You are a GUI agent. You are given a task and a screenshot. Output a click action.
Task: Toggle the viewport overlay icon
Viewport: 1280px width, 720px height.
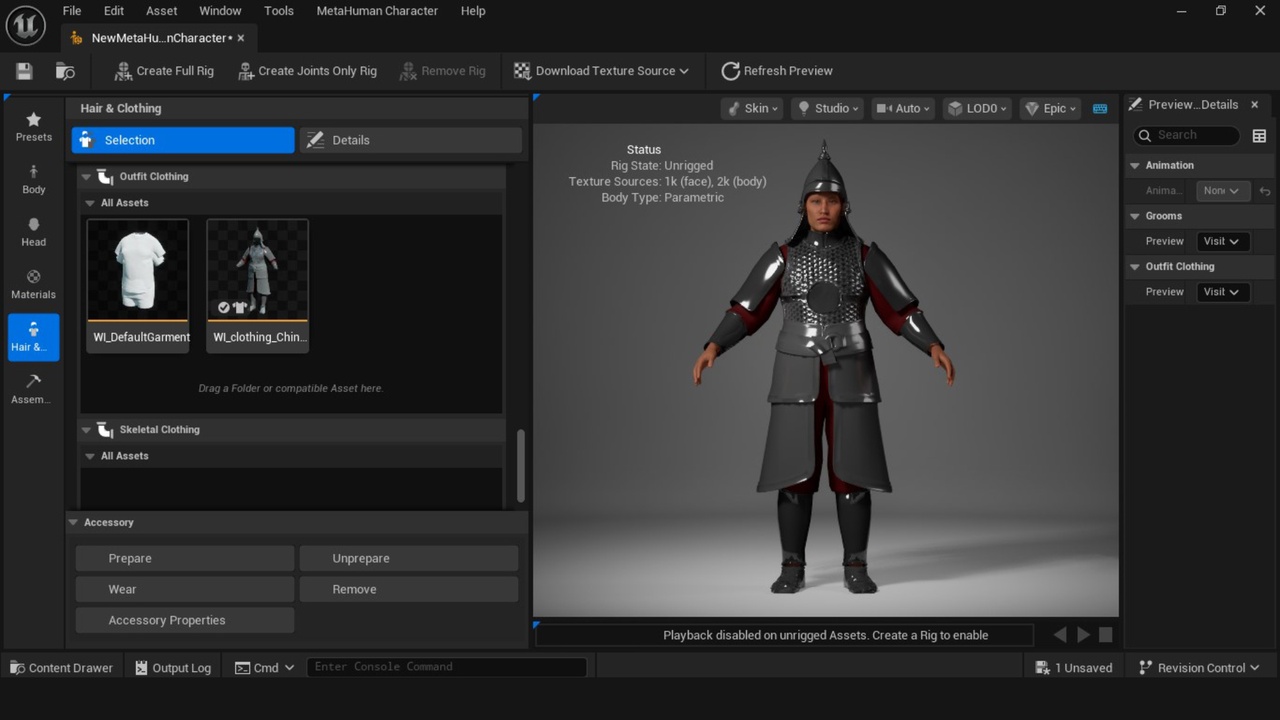(1100, 109)
